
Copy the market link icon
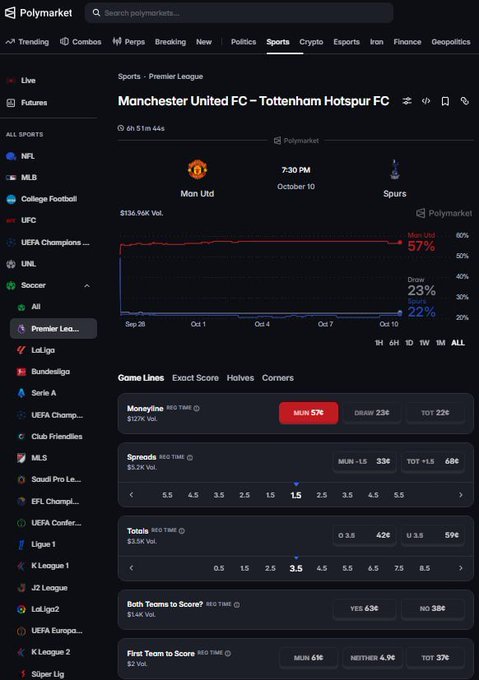[x=465, y=101]
